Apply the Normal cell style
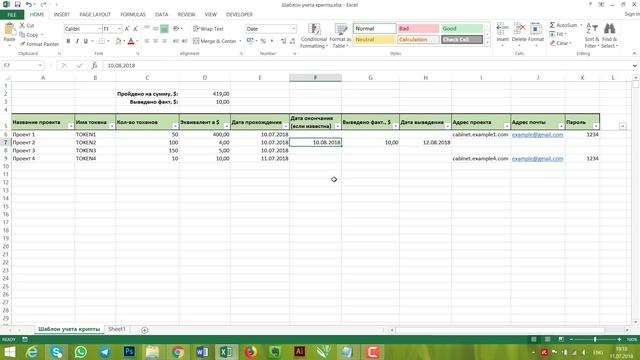 tap(374, 29)
